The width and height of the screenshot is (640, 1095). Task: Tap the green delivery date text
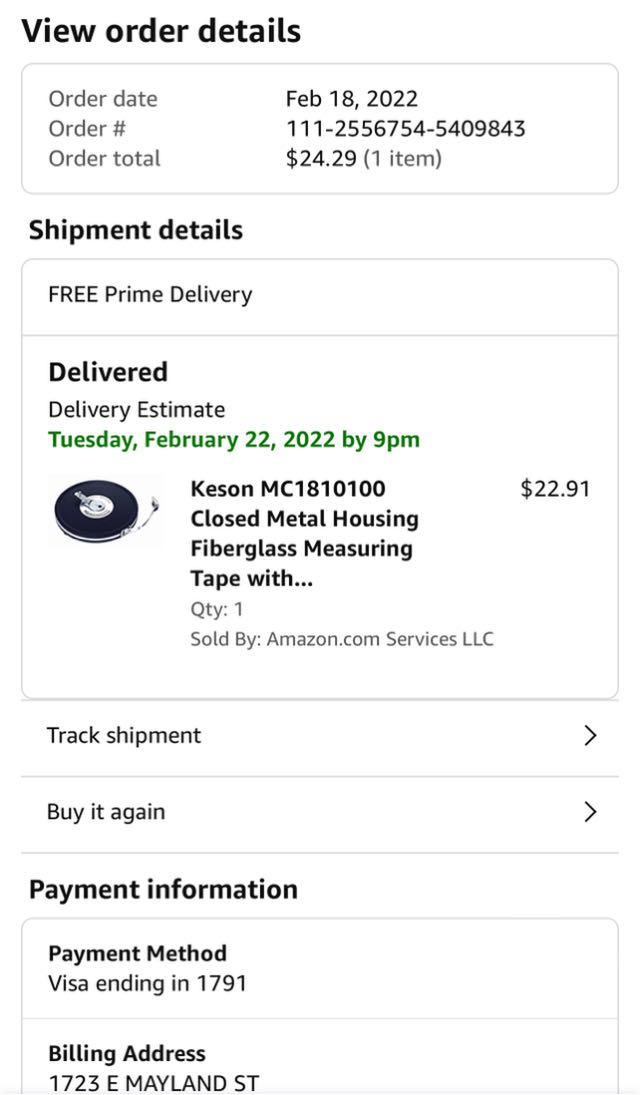[234, 440]
